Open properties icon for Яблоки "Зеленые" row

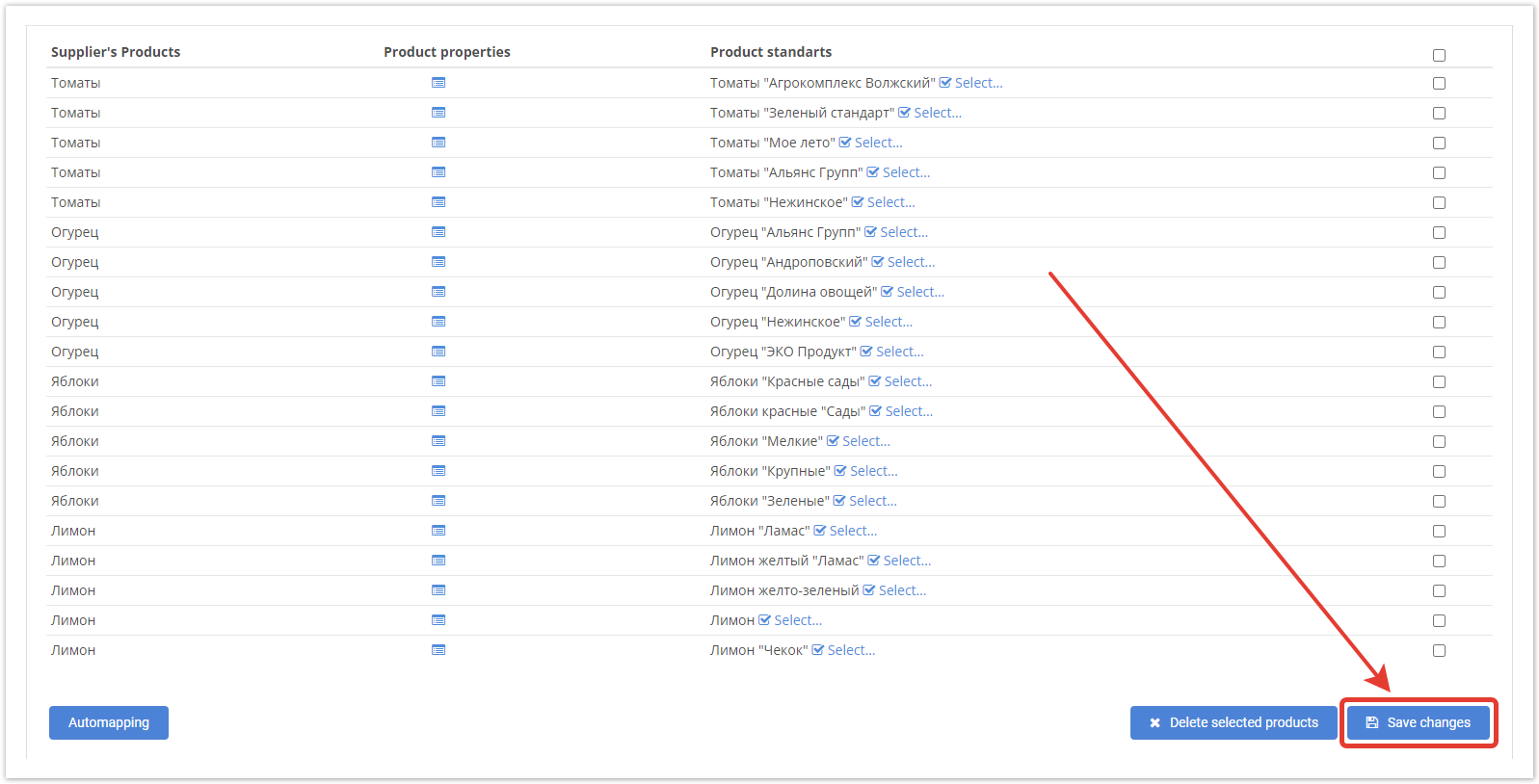tap(438, 501)
